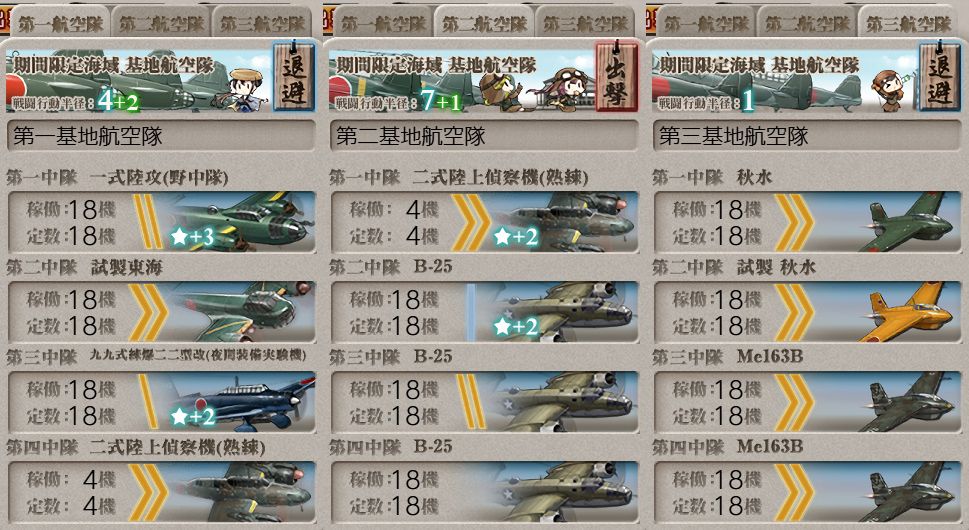This screenshot has width=969, height=530.
Task: Toggle the 出撃 wooden tag of second air base
Action: pos(617,77)
